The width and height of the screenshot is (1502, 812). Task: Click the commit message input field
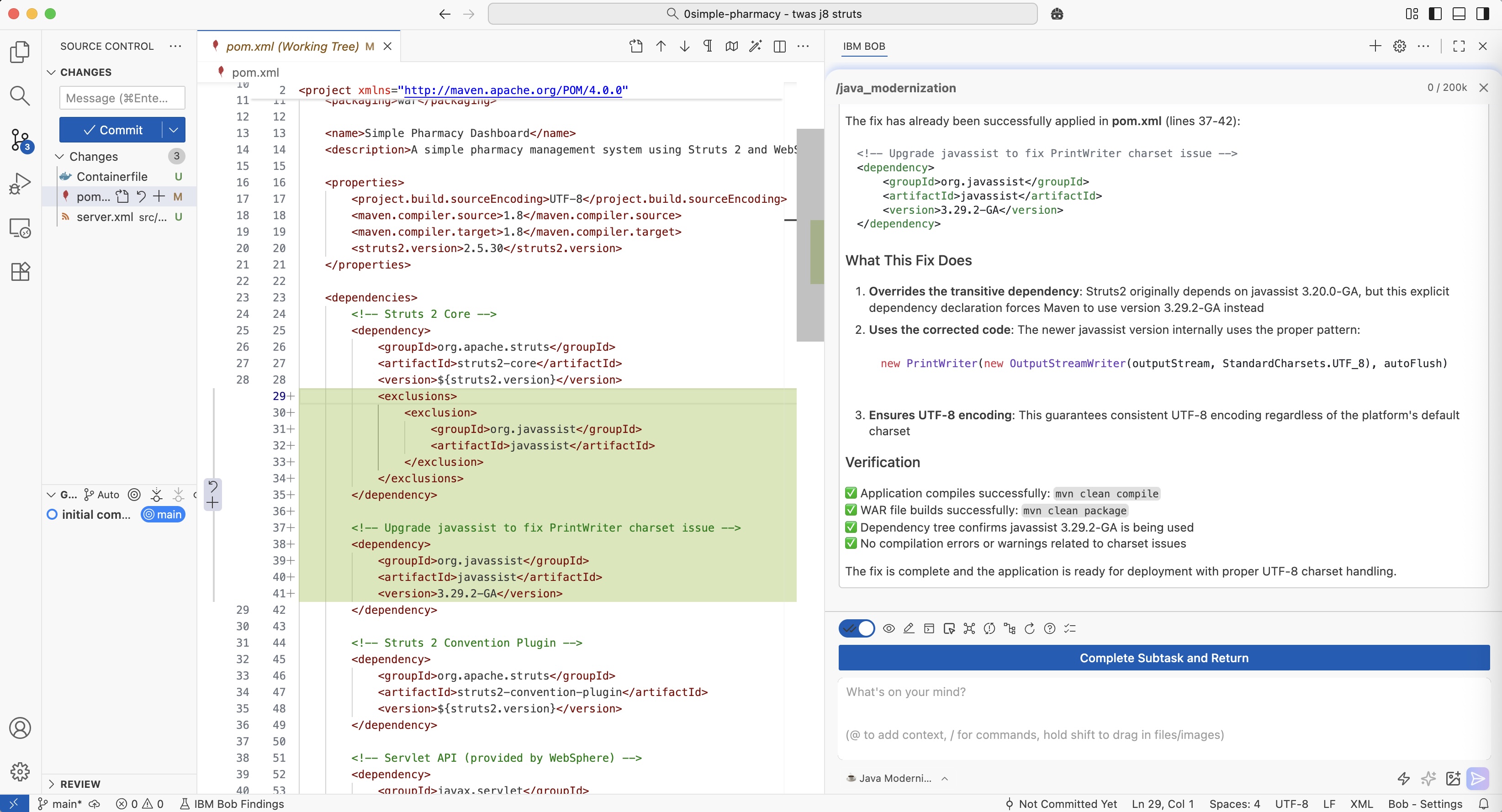tap(122, 98)
